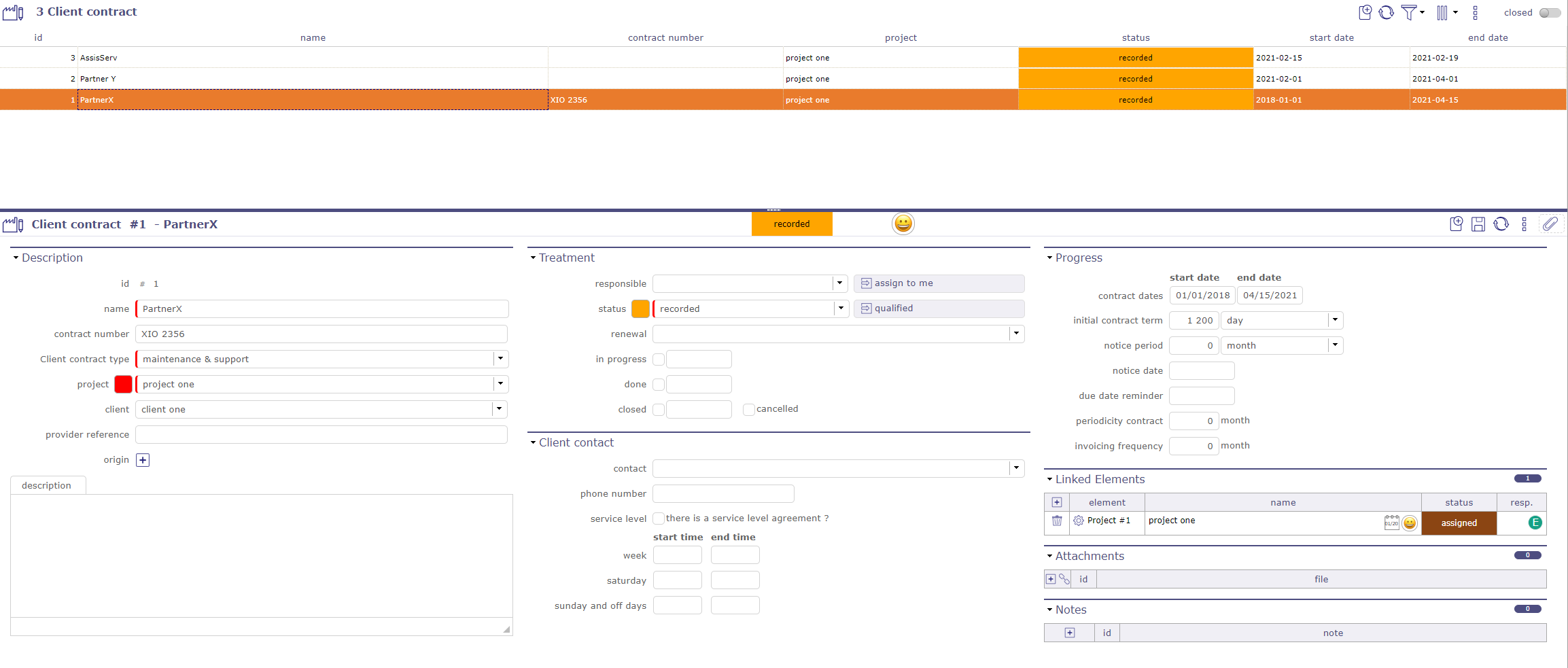Click the qualified button in Treatment

point(939,308)
